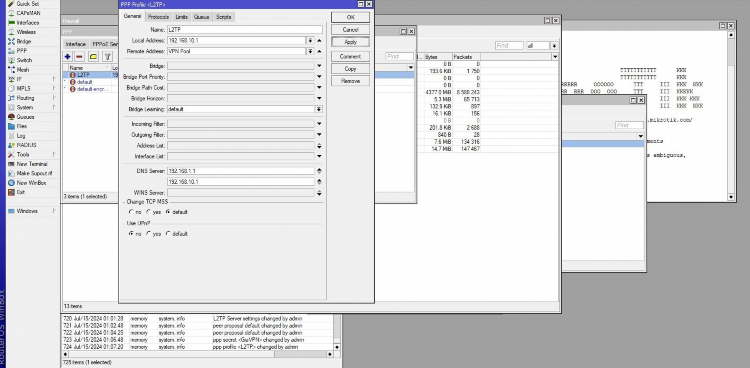This screenshot has height=368, width=750.
Task: Select Change TCP MSS 'yes' radio
Action: click(149, 212)
